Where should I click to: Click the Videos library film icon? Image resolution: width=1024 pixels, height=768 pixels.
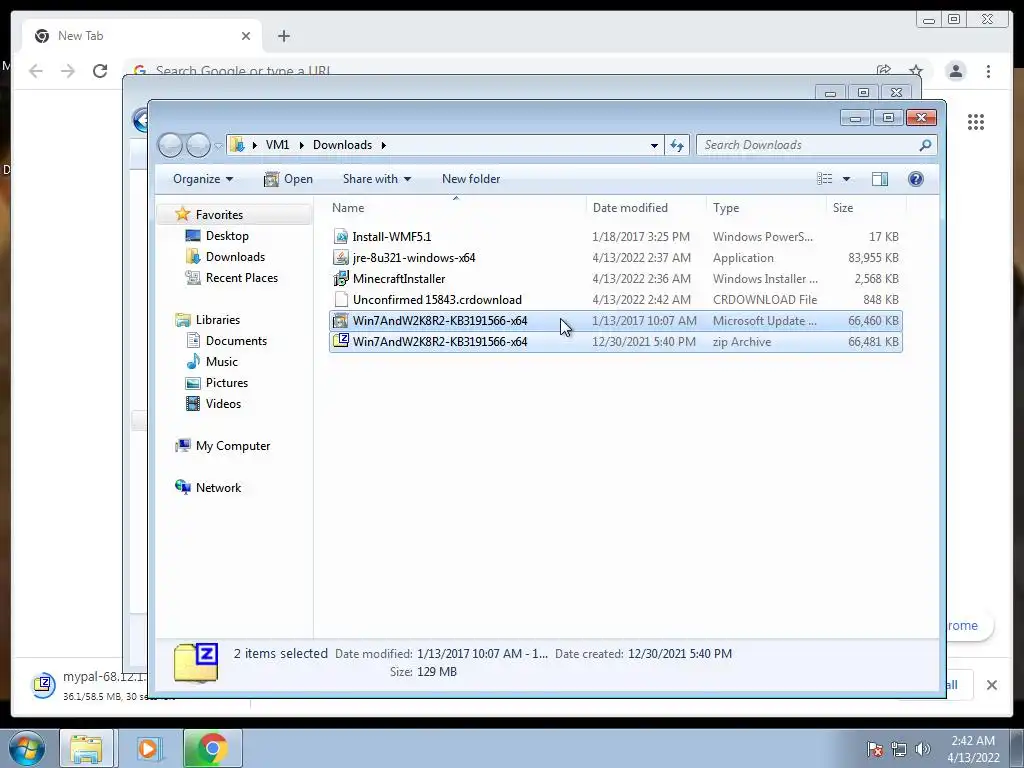pos(193,404)
